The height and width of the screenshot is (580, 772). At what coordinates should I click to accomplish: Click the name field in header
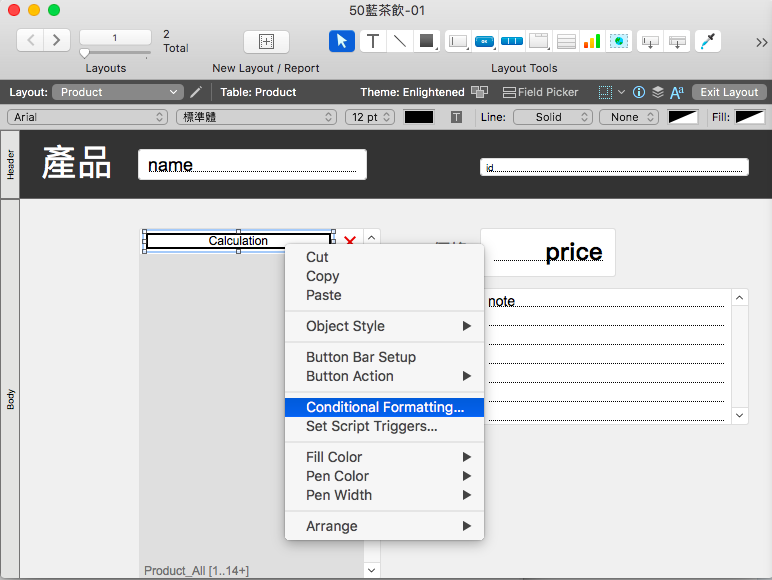[252, 164]
